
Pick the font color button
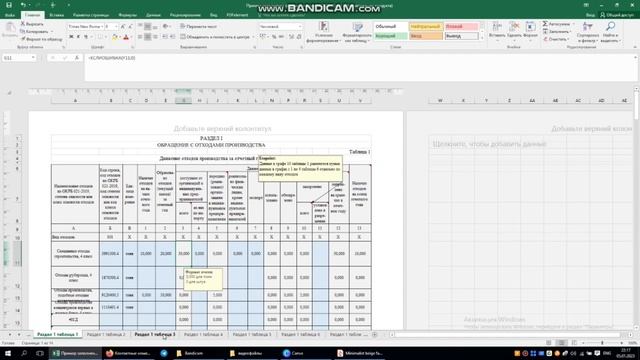(x=126, y=37)
